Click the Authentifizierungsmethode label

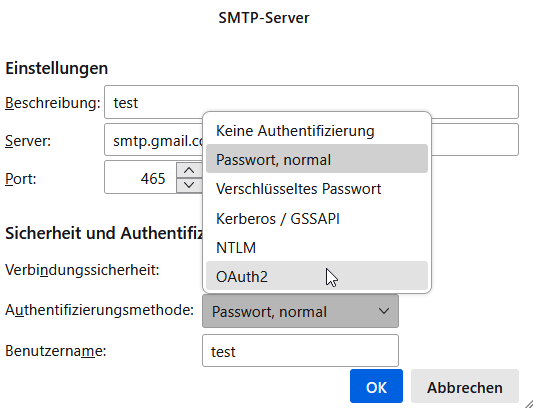tap(99, 310)
